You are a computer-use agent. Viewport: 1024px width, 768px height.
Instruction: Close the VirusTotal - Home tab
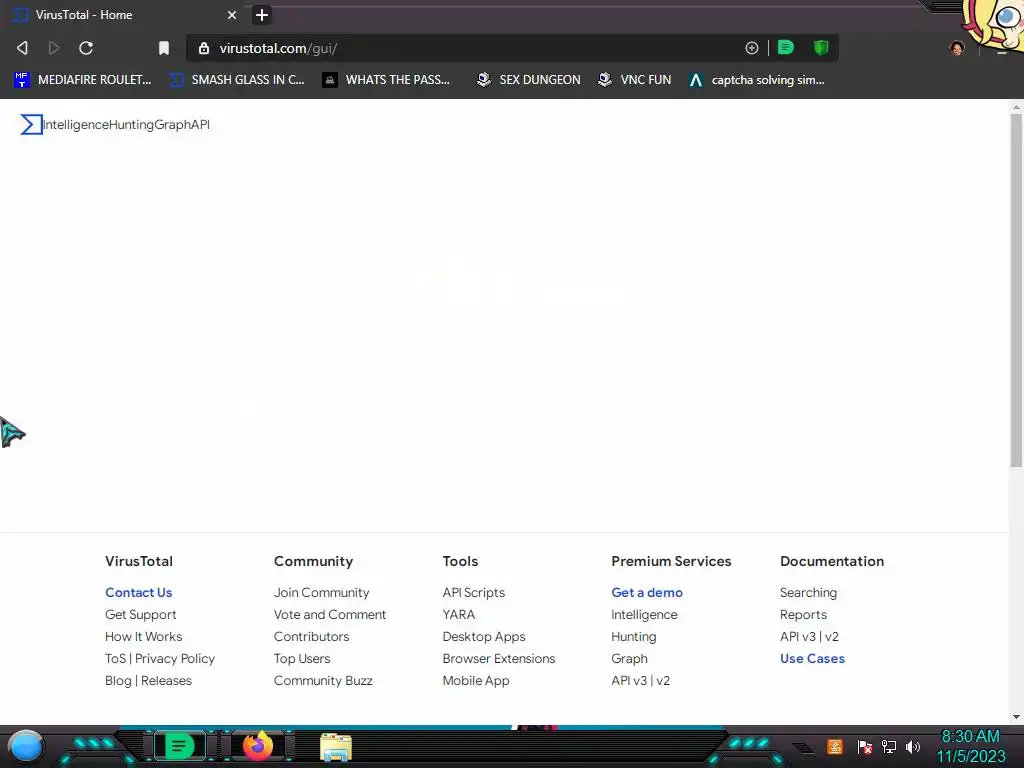pos(232,15)
